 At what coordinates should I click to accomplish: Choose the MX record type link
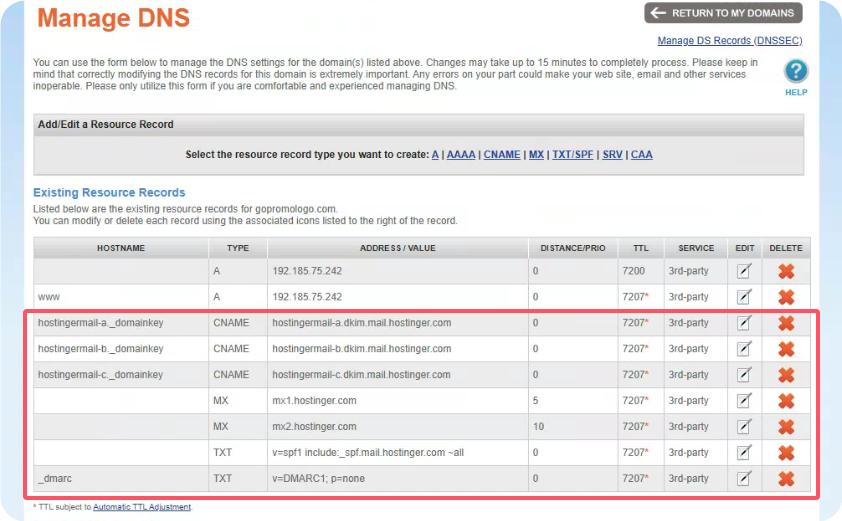536,155
